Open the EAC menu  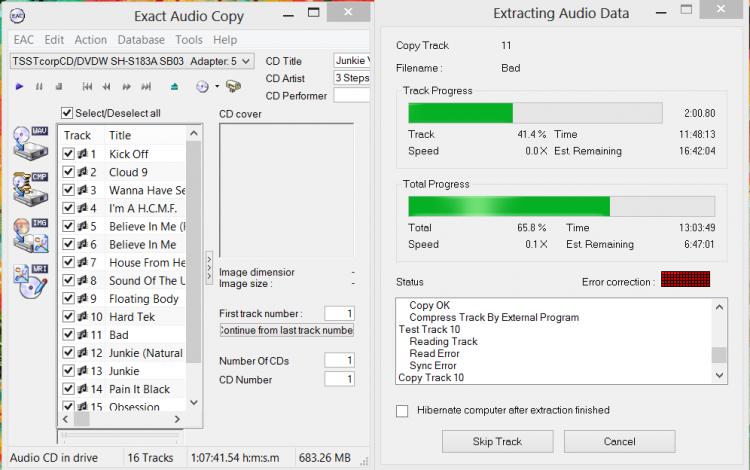23,40
